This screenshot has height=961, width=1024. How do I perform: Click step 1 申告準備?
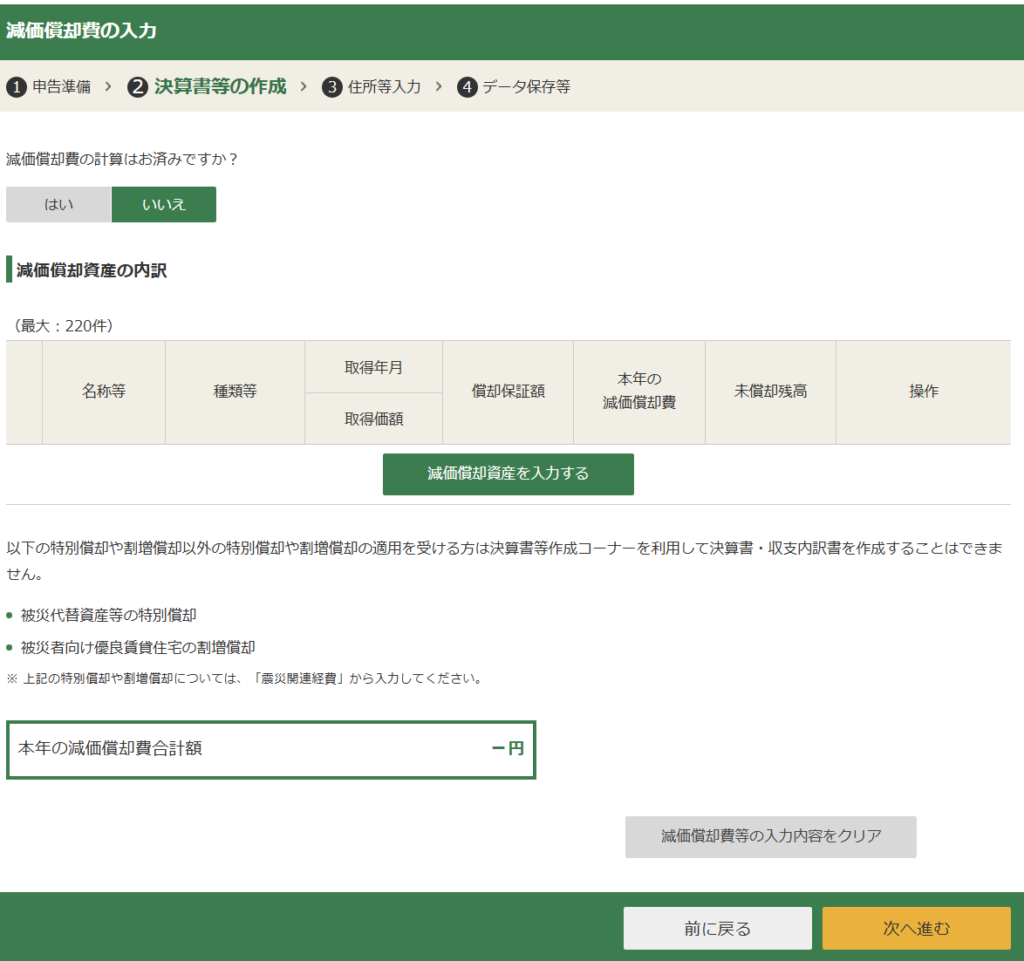(49, 86)
